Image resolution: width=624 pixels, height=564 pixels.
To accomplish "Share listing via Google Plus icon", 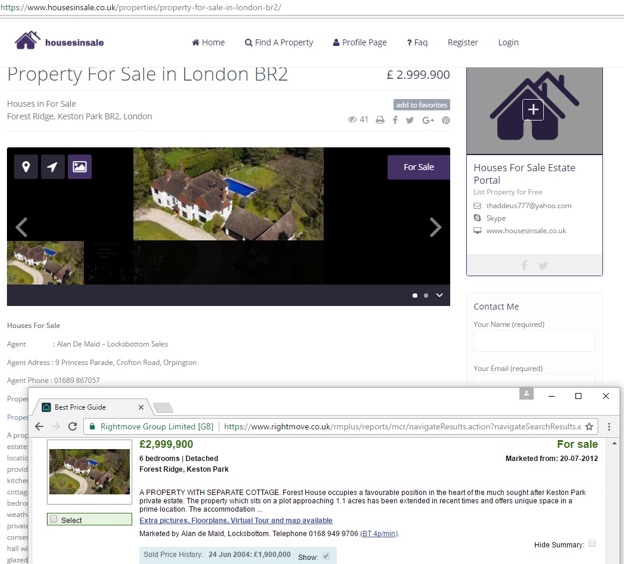I will pyautogui.click(x=428, y=120).
